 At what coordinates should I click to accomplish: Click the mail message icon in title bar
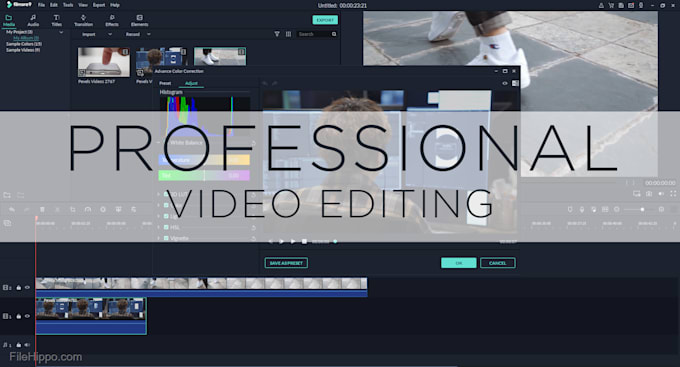[x=631, y=6]
